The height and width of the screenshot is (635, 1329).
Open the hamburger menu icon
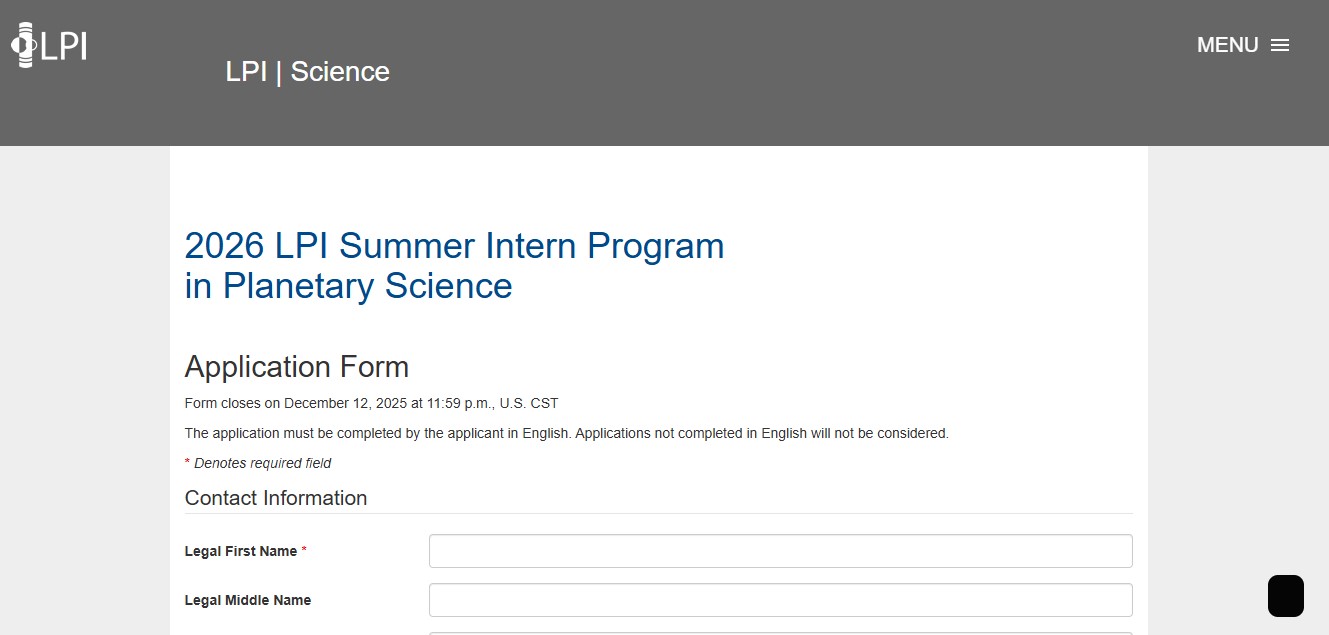coord(1280,45)
